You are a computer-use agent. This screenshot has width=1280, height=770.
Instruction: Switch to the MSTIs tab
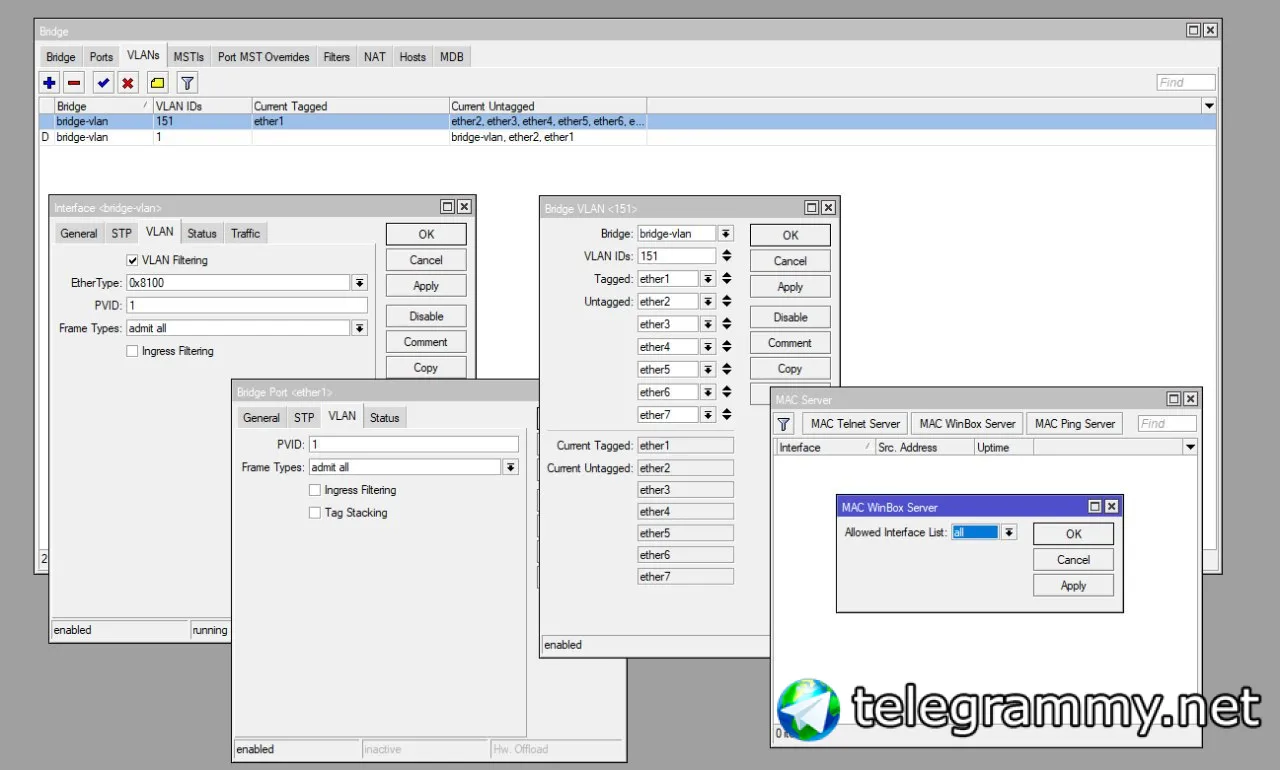point(188,57)
